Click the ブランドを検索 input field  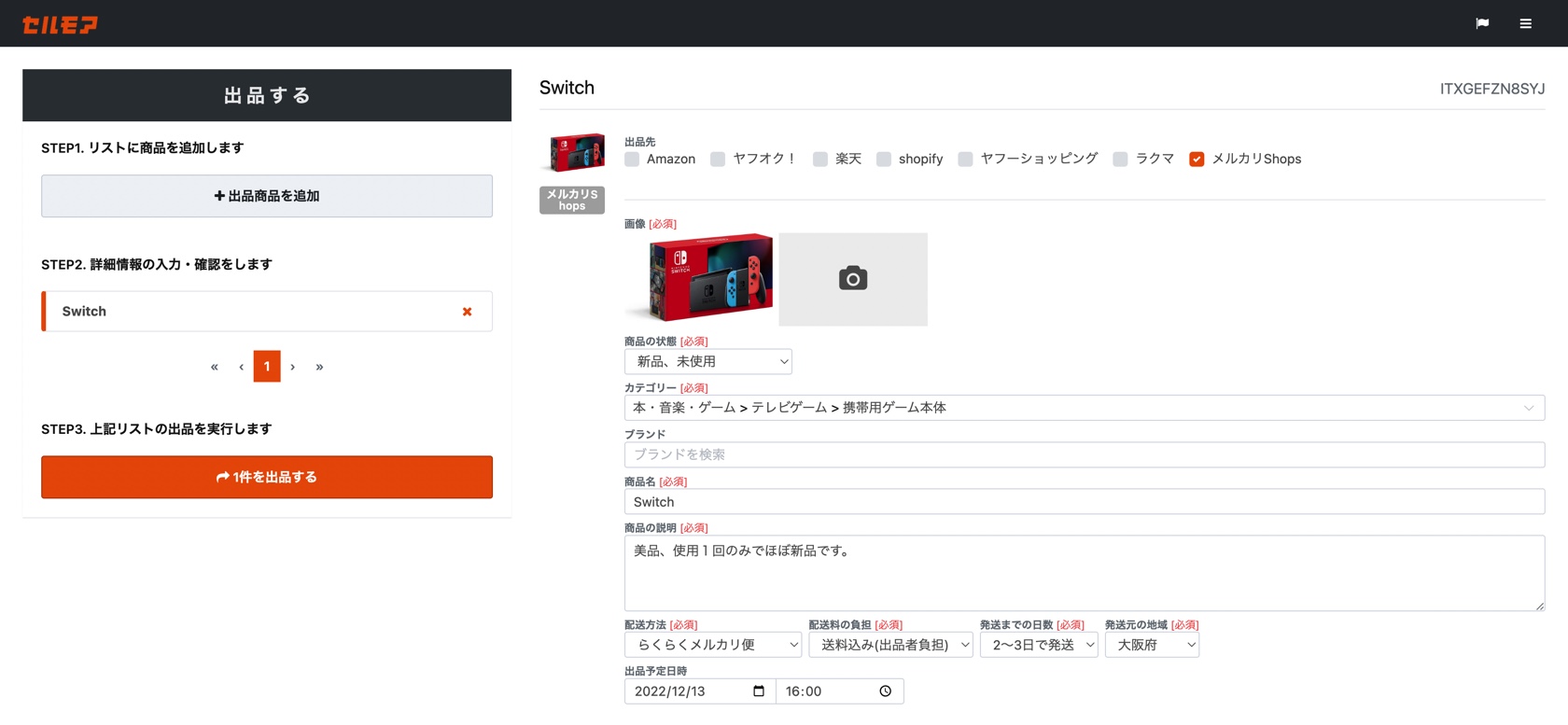(x=1085, y=454)
